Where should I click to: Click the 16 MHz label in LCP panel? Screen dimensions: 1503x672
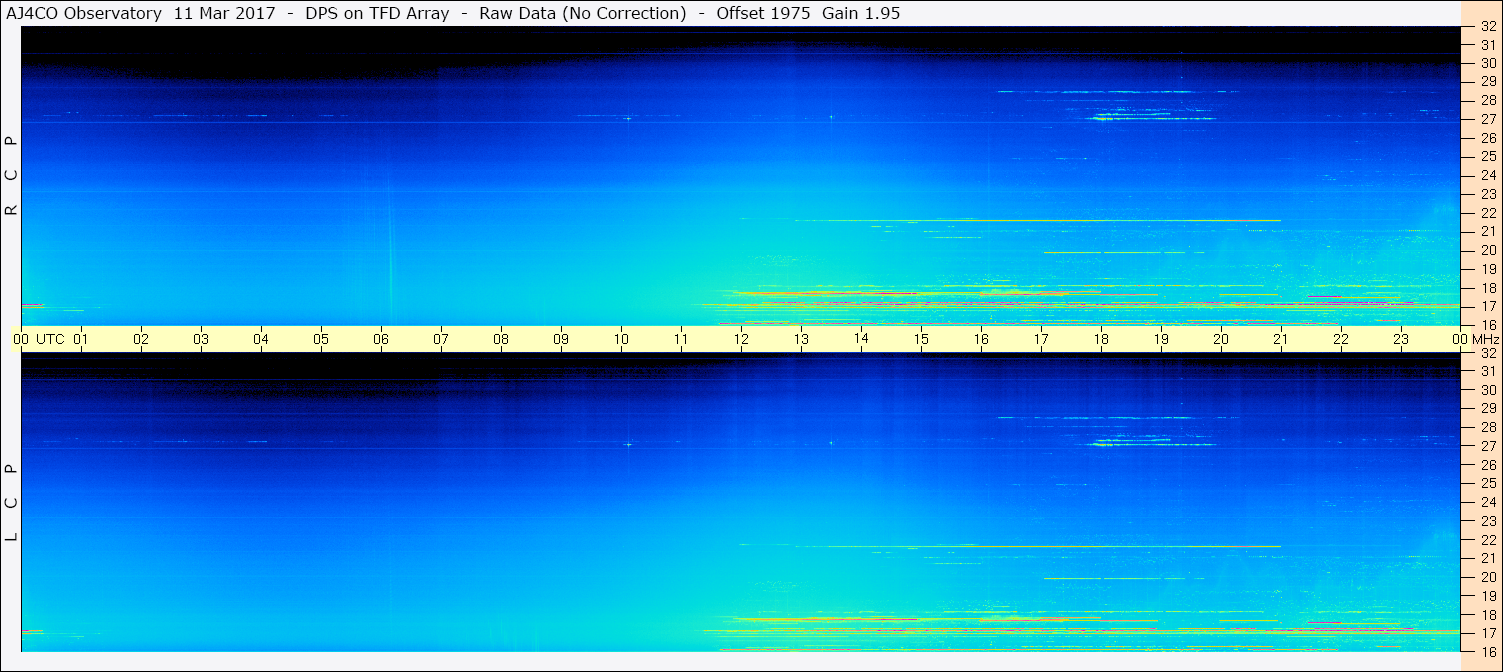1487,651
